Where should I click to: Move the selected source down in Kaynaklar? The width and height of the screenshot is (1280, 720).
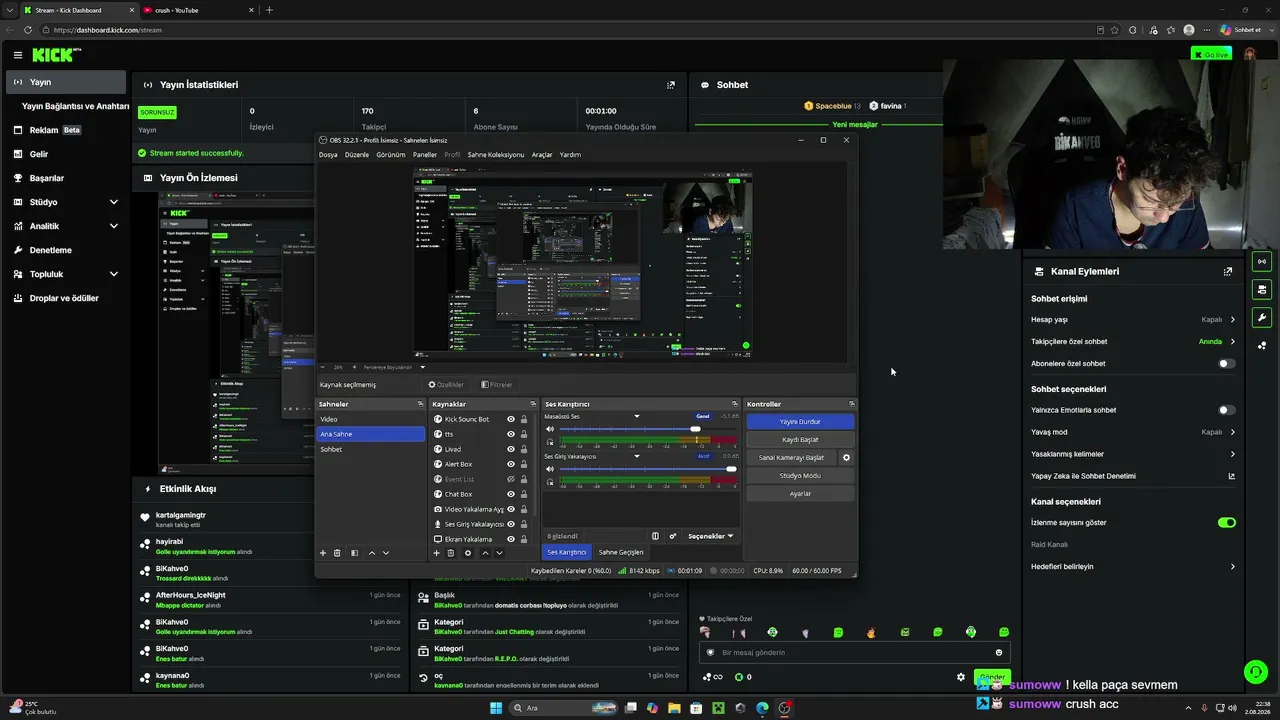500,553
